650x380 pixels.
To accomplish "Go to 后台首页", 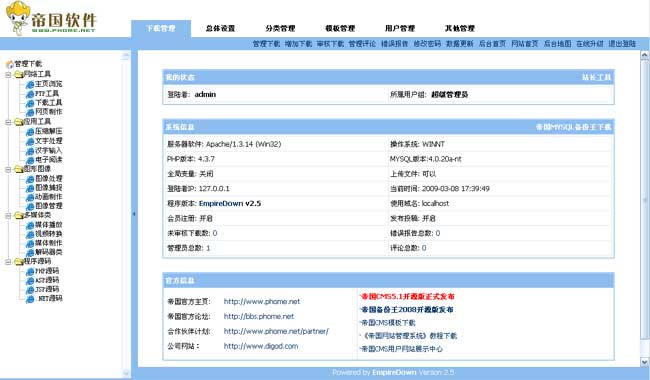I will pos(492,44).
